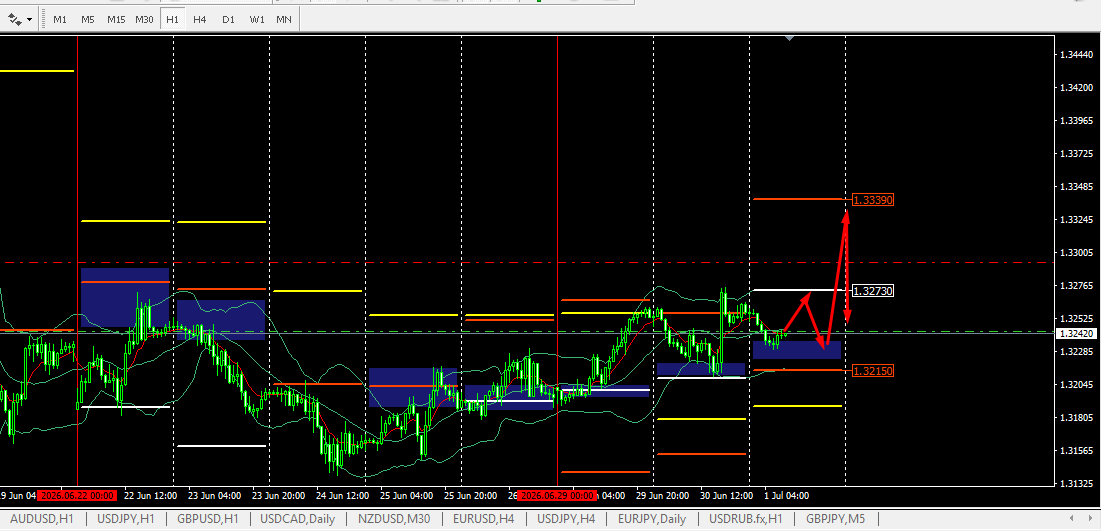Click the 24 Jun 12:00 time label
Viewport: 1101px width, 531px height.
(343, 496)
